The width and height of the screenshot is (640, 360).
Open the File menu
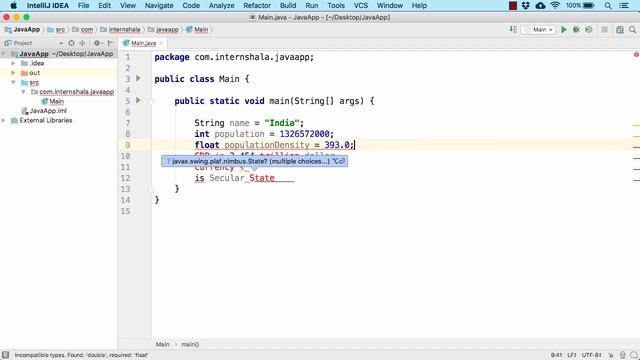83,6
